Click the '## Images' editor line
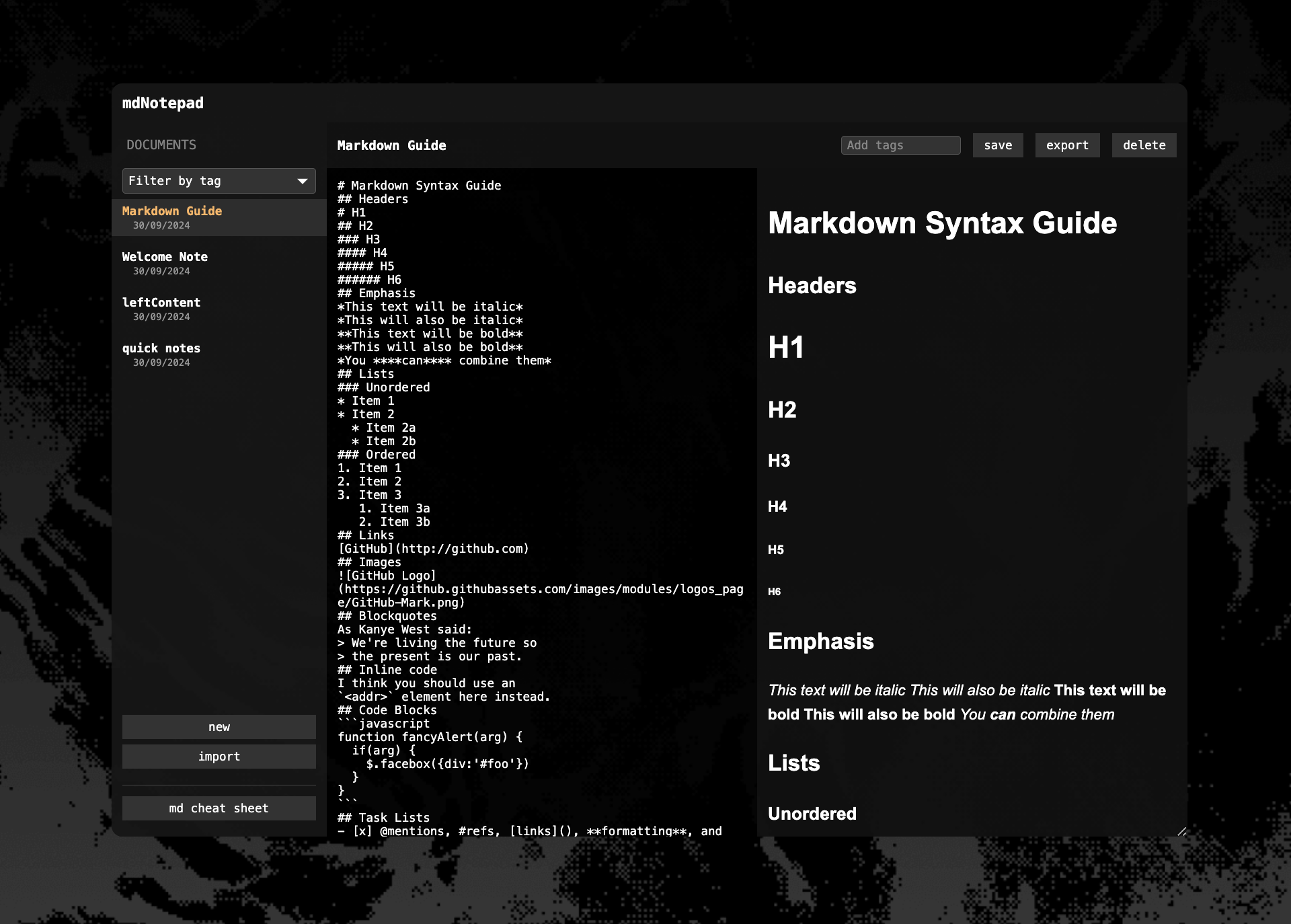The height and width of the screenshot is (924, 1291). pos(369,562)
